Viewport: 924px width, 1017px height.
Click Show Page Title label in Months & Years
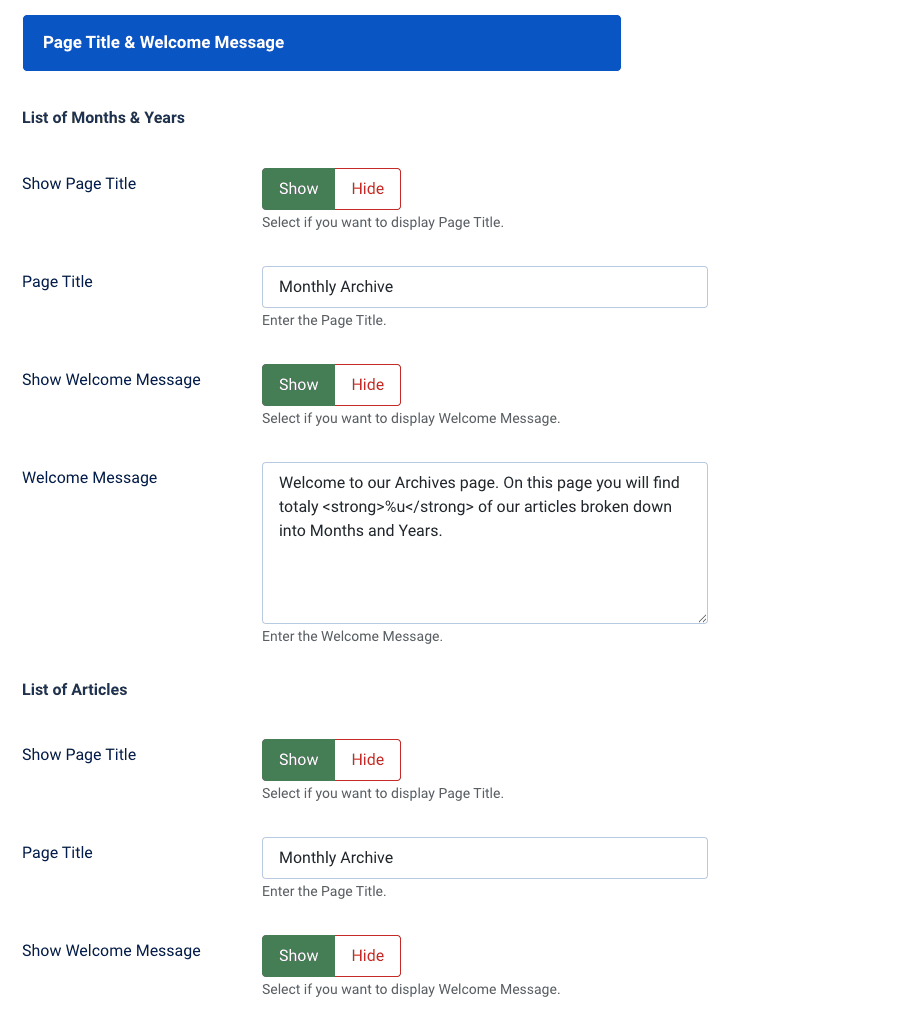(79, 184)
